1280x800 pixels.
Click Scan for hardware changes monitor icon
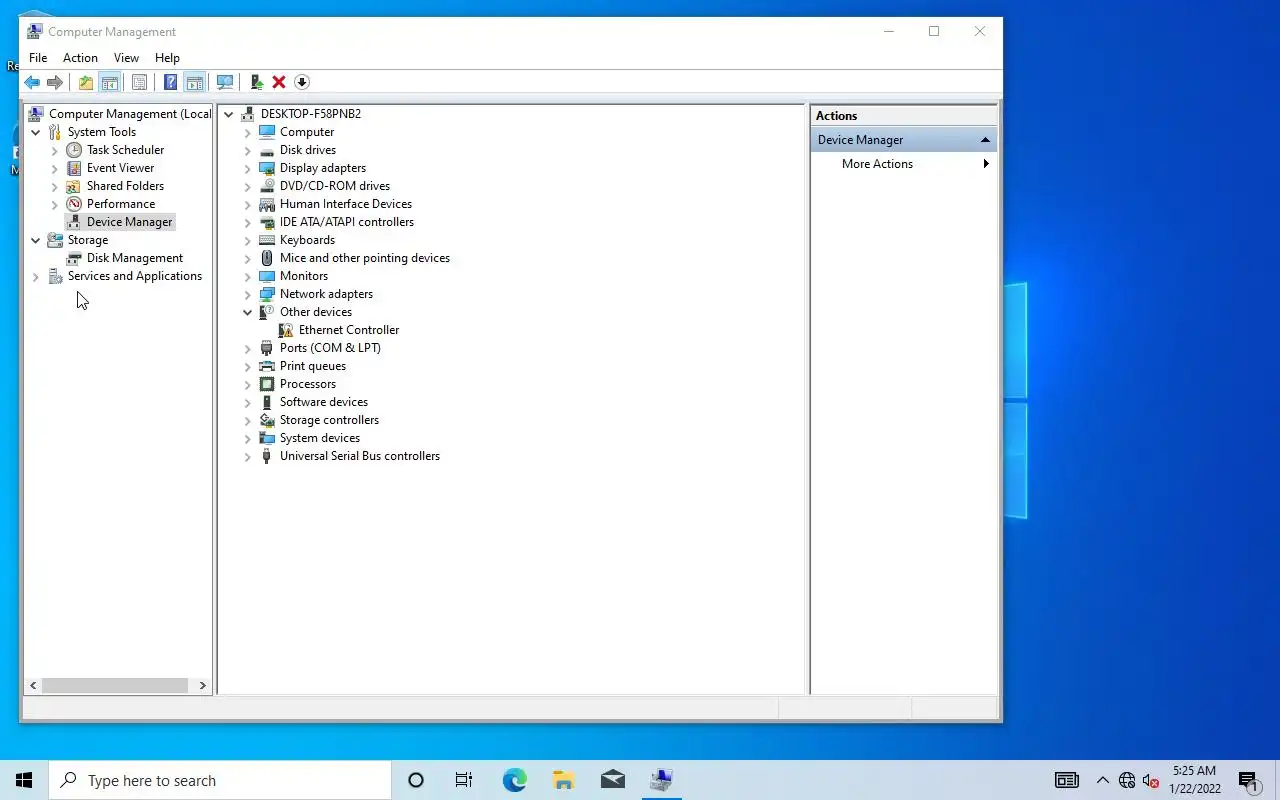coord(226,82)
